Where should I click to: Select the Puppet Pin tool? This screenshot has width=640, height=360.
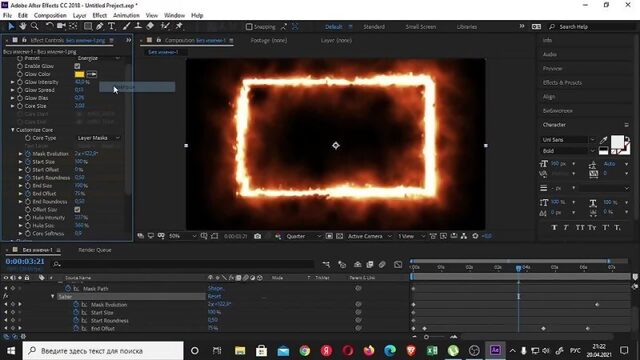coord(179,26)
